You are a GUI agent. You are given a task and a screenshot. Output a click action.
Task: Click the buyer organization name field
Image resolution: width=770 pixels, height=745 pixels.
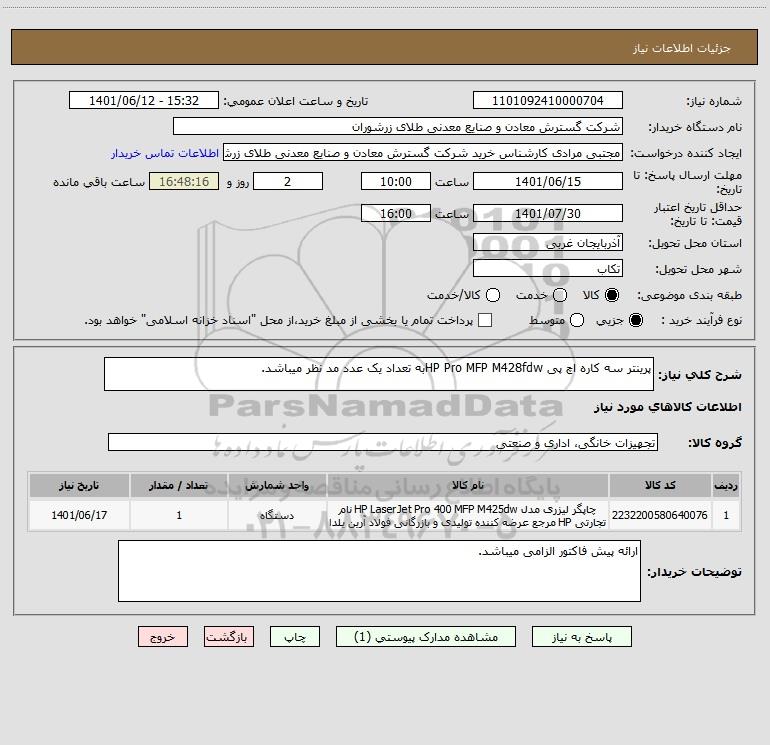click(398, 127)
